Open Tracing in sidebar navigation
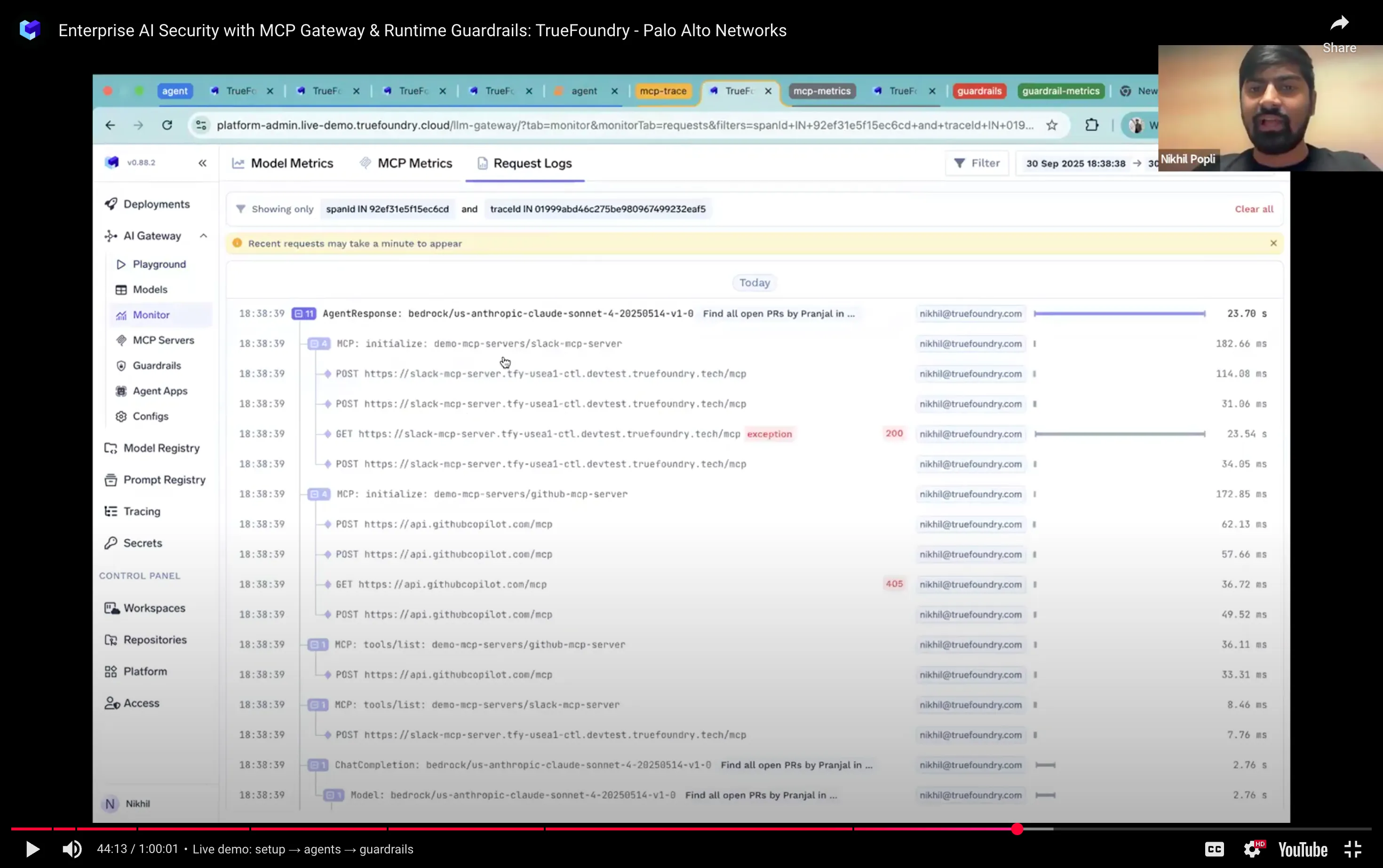The image size is (1383, 868). [141, 512]
